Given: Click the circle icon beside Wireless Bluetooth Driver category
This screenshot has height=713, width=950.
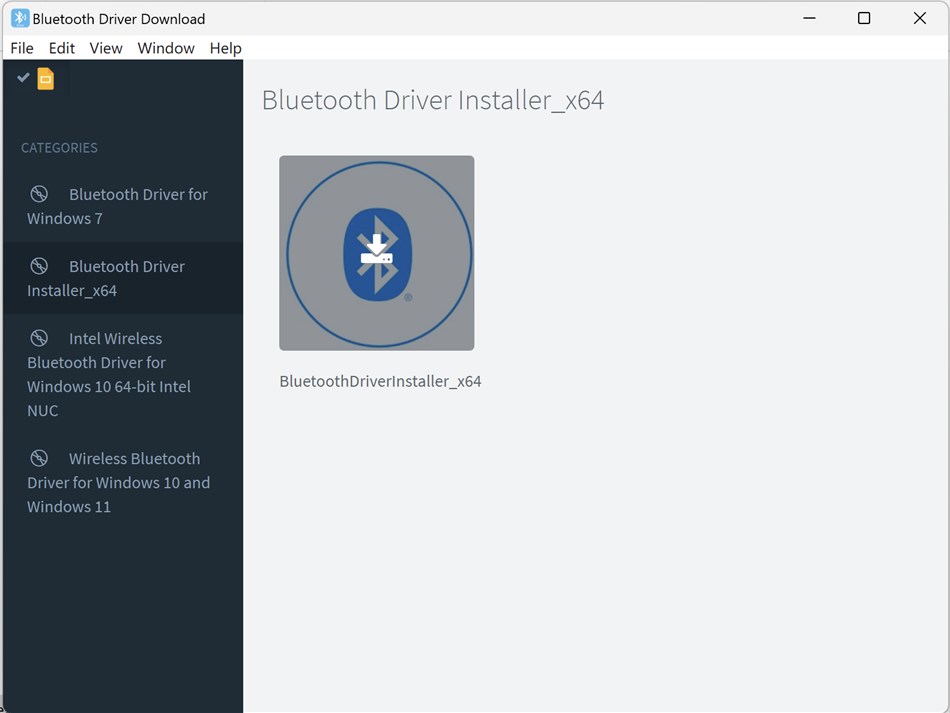Looking at the screenshot, I should pos(40,457).
